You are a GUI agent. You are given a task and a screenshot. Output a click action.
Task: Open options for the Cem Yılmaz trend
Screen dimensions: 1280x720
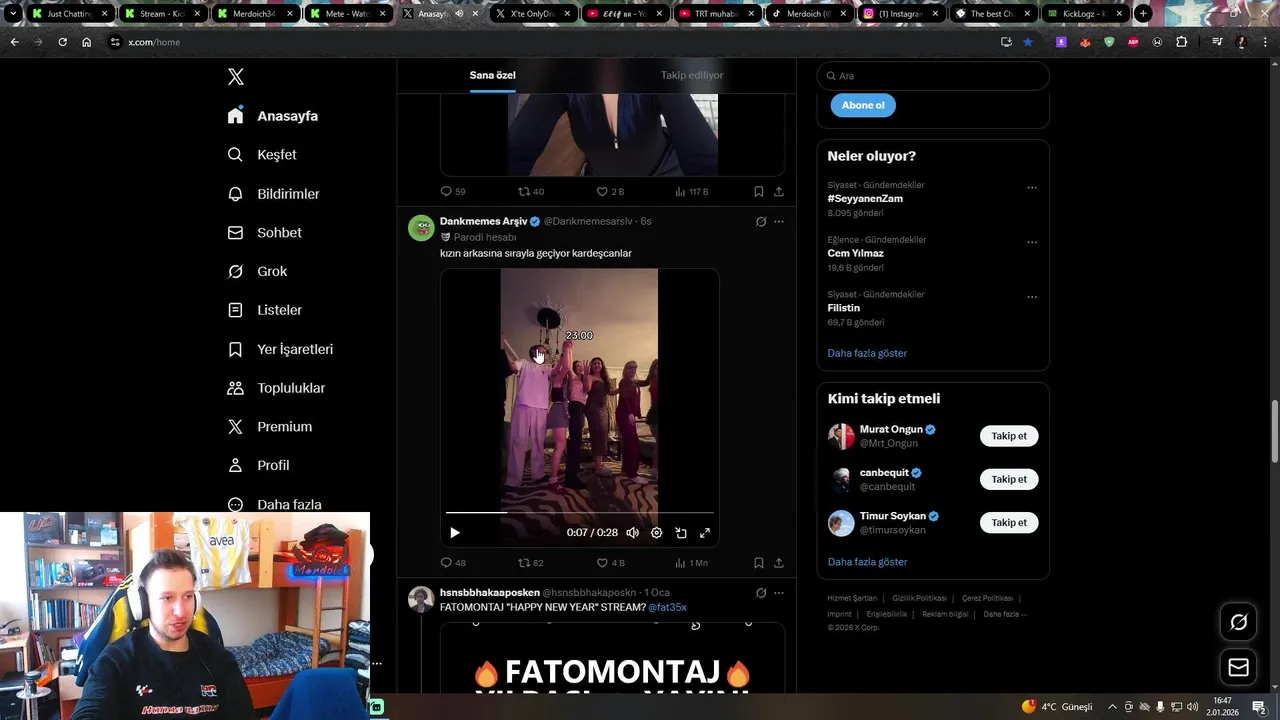pos(1032,242)
